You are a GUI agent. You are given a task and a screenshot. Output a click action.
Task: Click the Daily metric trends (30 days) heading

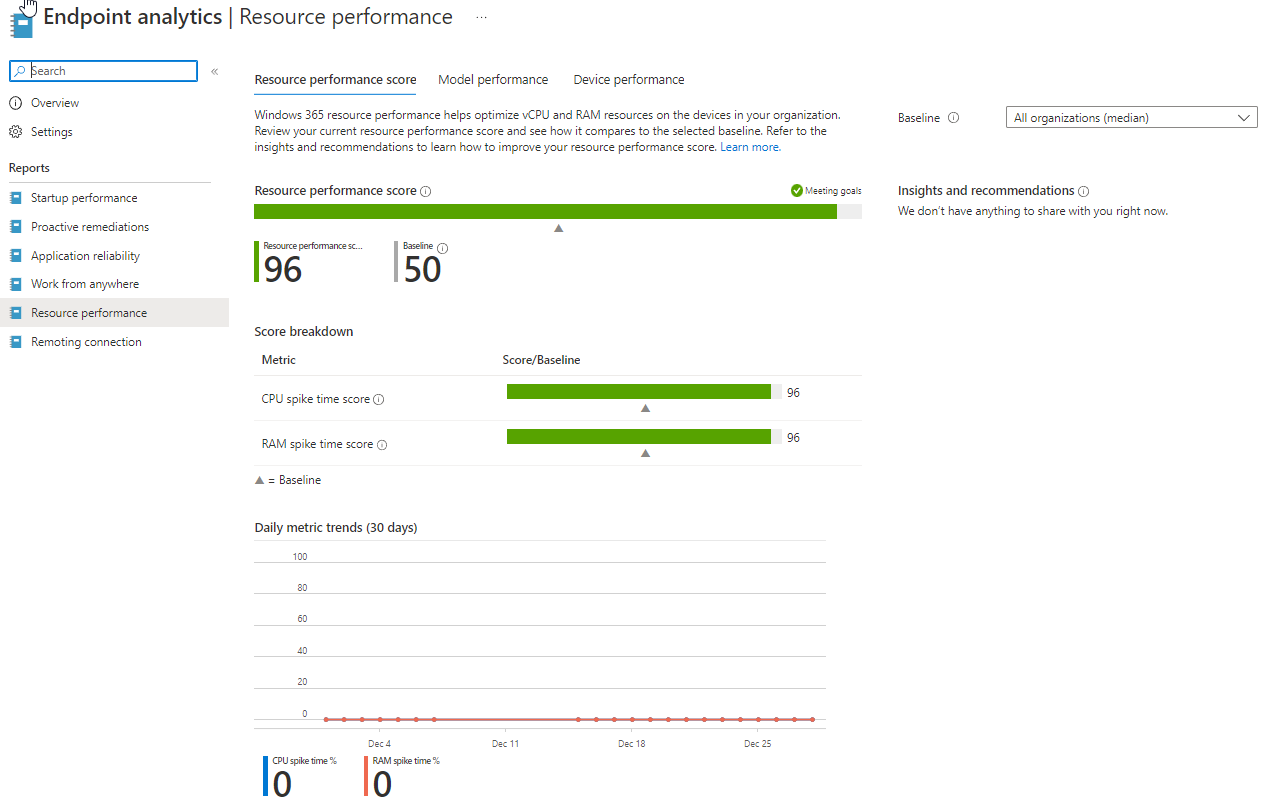click(336, 527)
